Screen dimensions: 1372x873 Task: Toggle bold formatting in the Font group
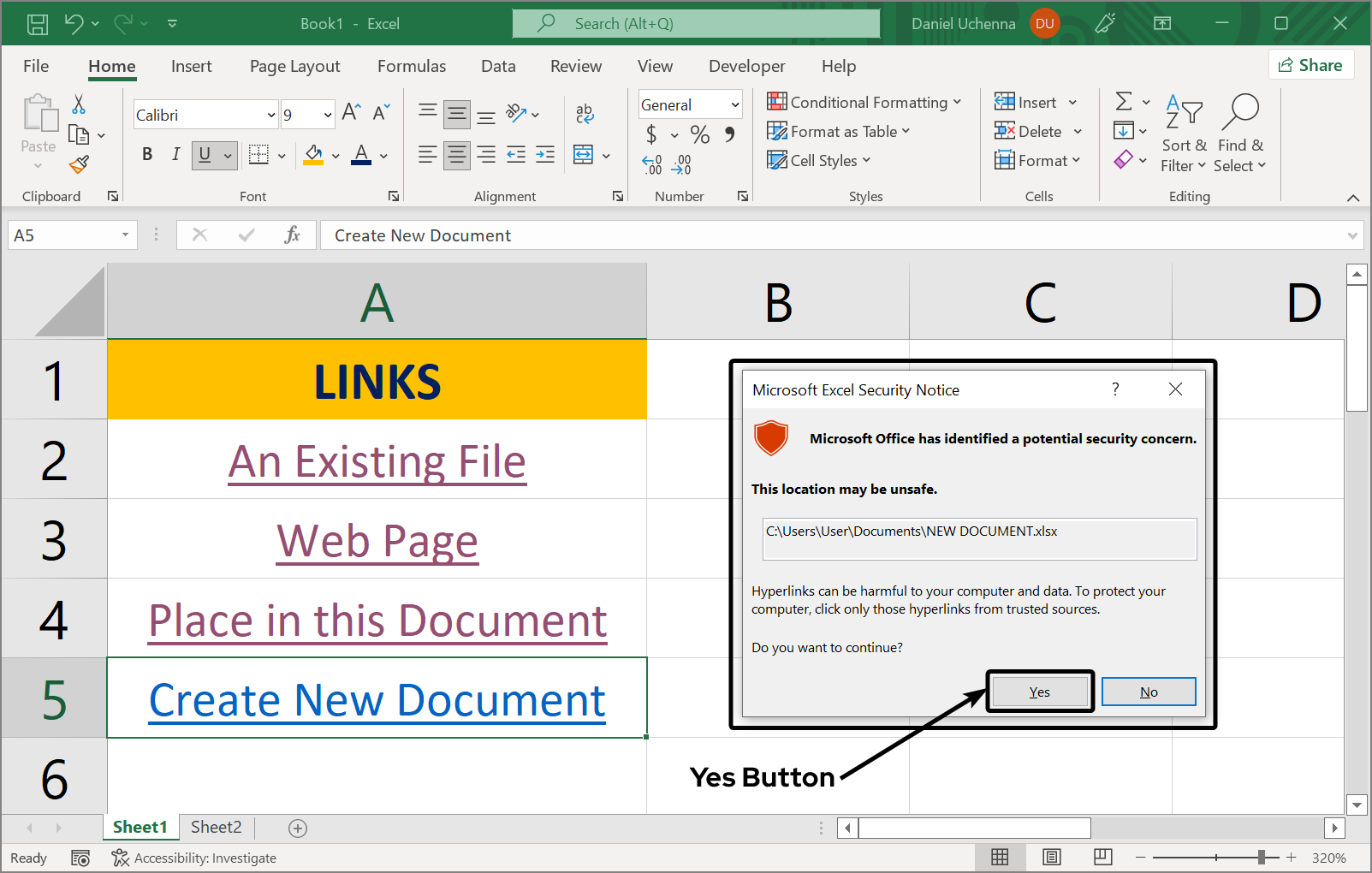(x=146, y=155)
